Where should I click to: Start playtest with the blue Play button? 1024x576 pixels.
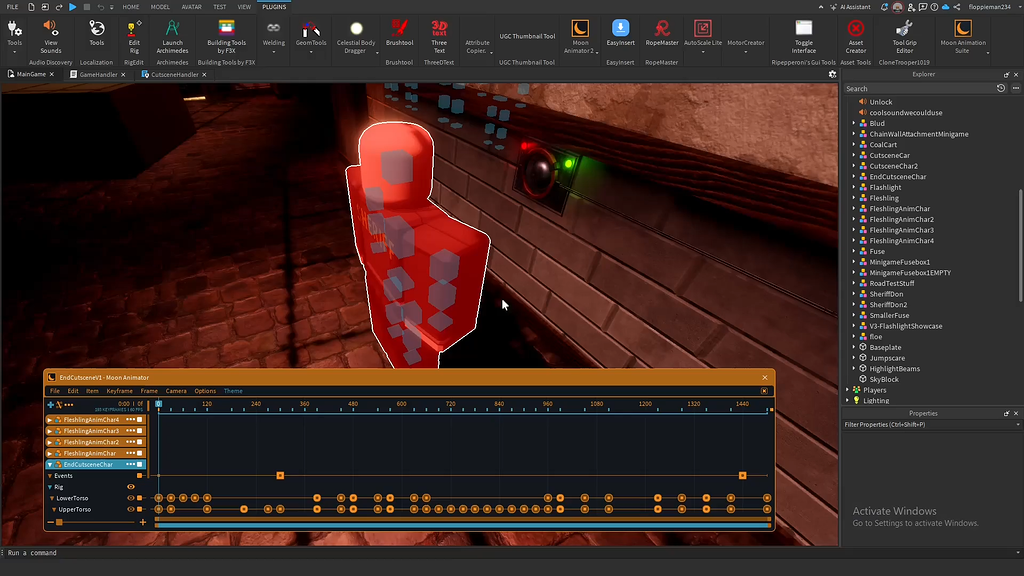click(72, 7)
